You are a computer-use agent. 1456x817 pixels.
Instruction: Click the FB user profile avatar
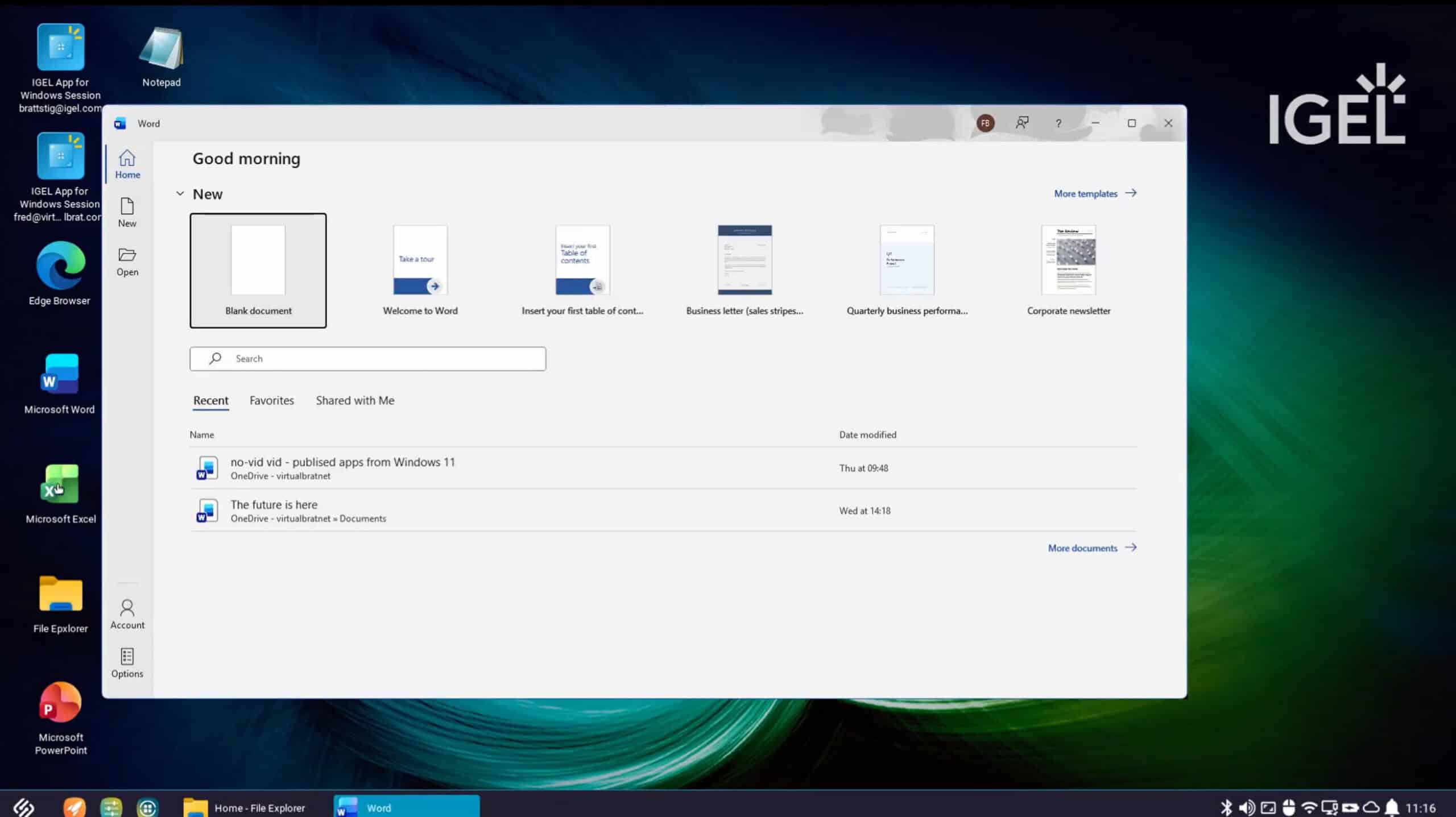coord(985,123)
